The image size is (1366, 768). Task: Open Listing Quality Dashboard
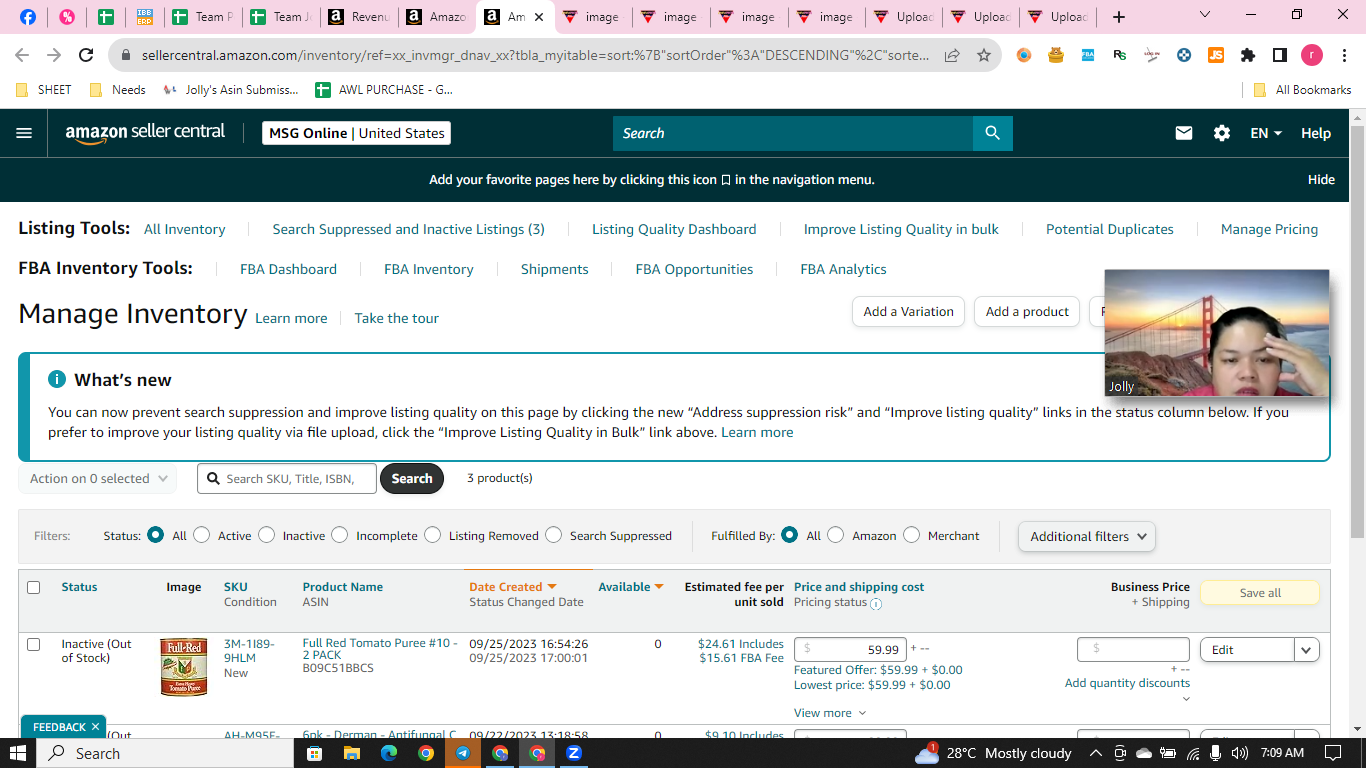(x=674, y=229)
